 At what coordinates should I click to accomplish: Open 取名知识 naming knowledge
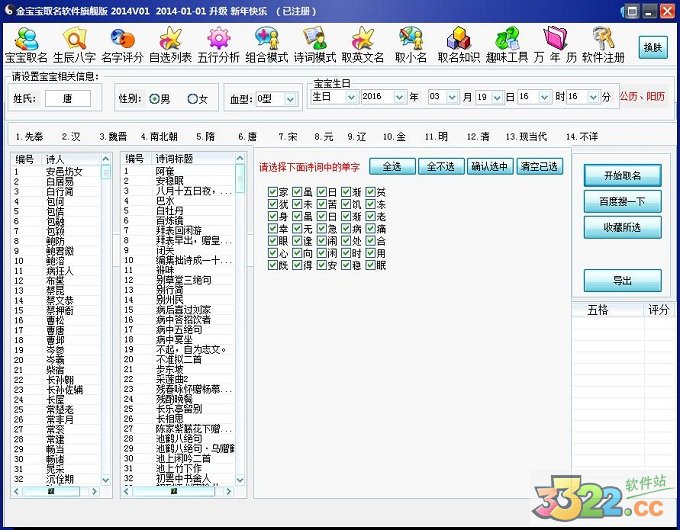pyautogui.click(x=459, y=45)
